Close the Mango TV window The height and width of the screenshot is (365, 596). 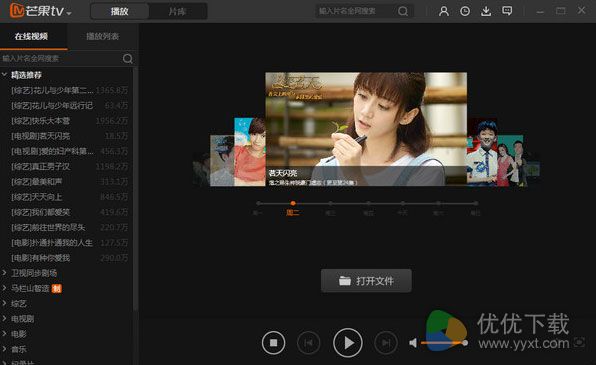click(581, 10)
